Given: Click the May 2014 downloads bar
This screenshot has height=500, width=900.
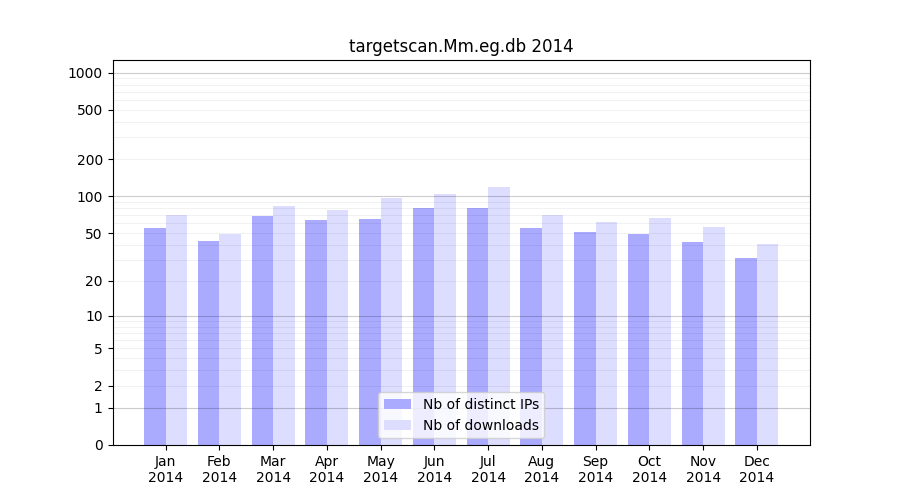Looking at the screenshot, I should coord(391,320).
